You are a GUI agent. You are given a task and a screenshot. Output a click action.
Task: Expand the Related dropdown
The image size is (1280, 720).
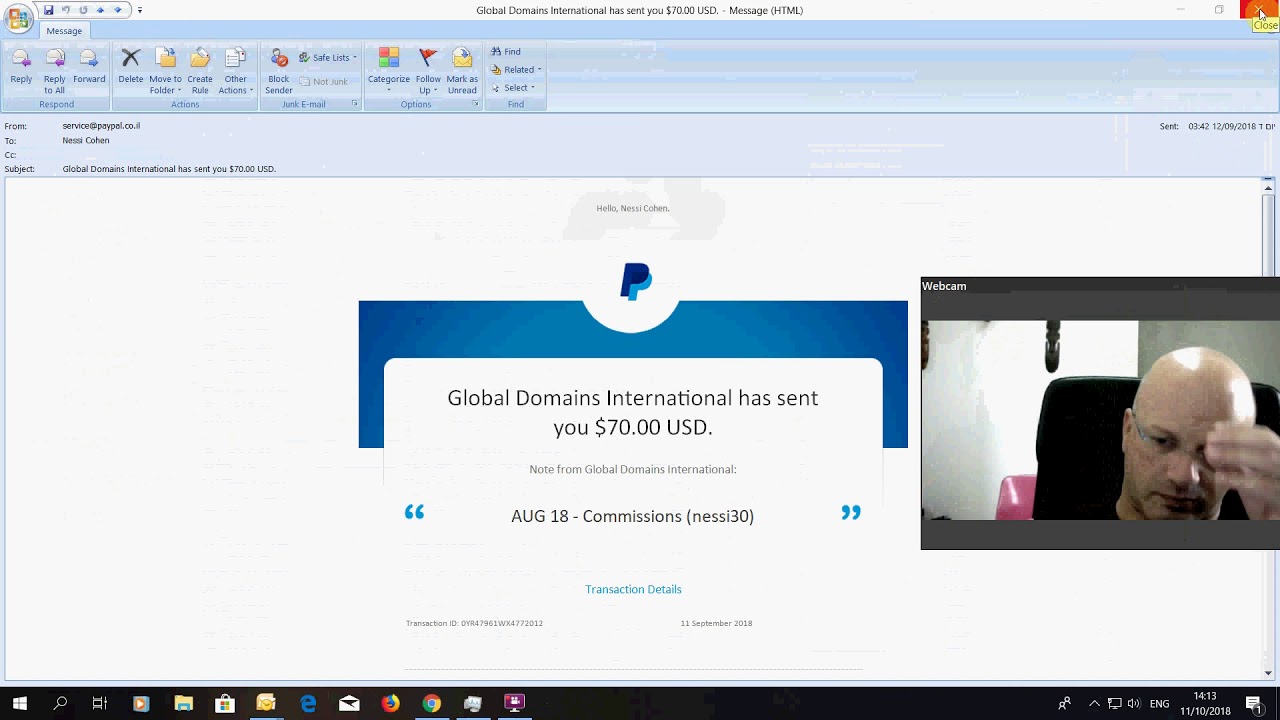[516, 70]
